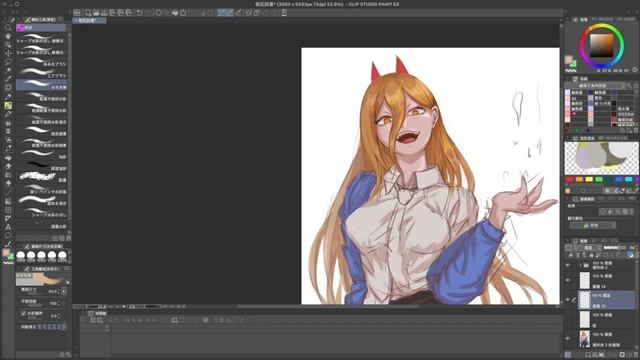Select the 2000 brush size preset
640x360 pixels.
[62, 257]
